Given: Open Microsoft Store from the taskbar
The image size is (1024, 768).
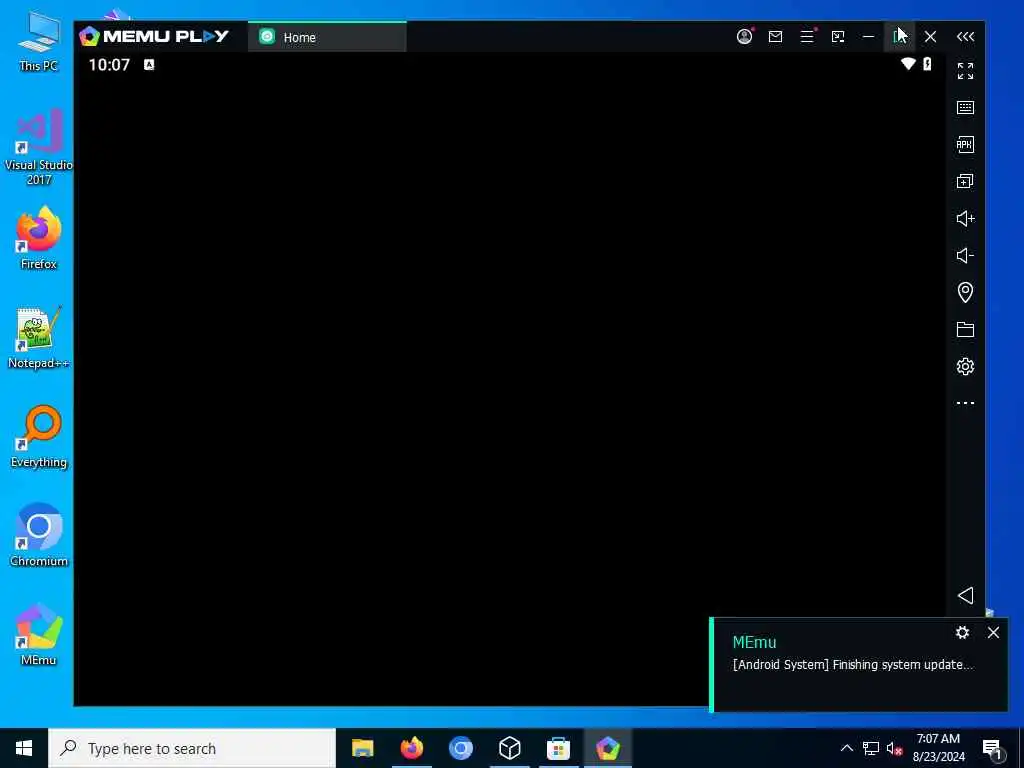Looking at the screenshot, I should [558, 748].
